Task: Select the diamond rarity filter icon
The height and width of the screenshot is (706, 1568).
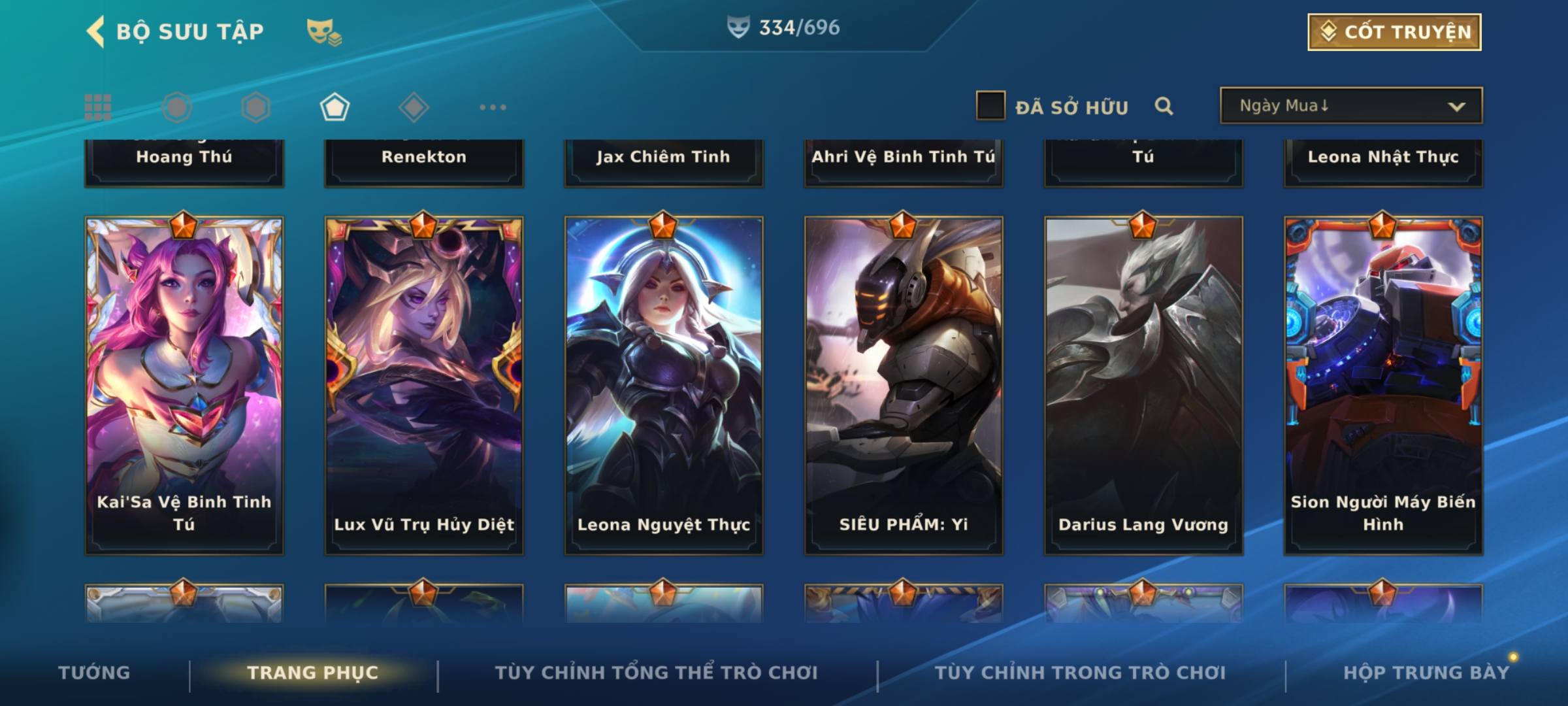Action: pos(414,107)
